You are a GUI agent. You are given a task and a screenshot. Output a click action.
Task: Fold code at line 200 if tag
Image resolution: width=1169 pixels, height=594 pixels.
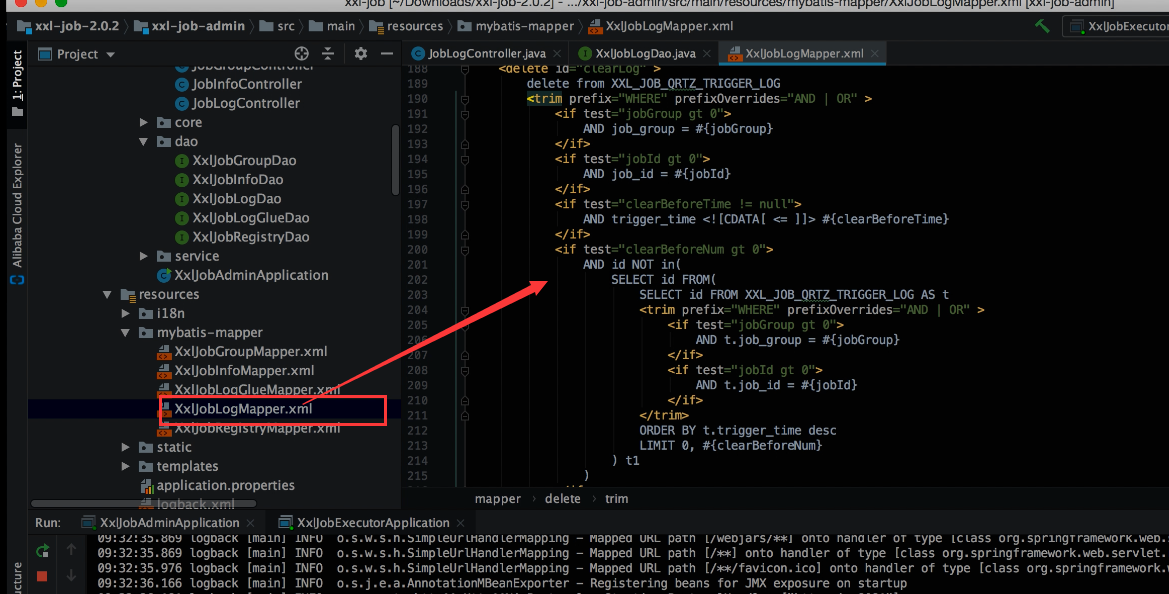coord(464,250)
